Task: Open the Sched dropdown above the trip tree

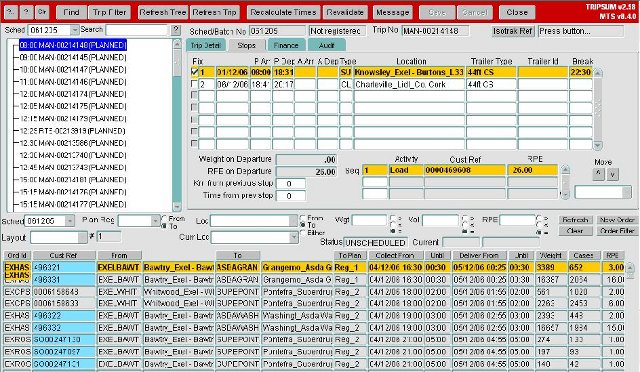Action: 74,30
